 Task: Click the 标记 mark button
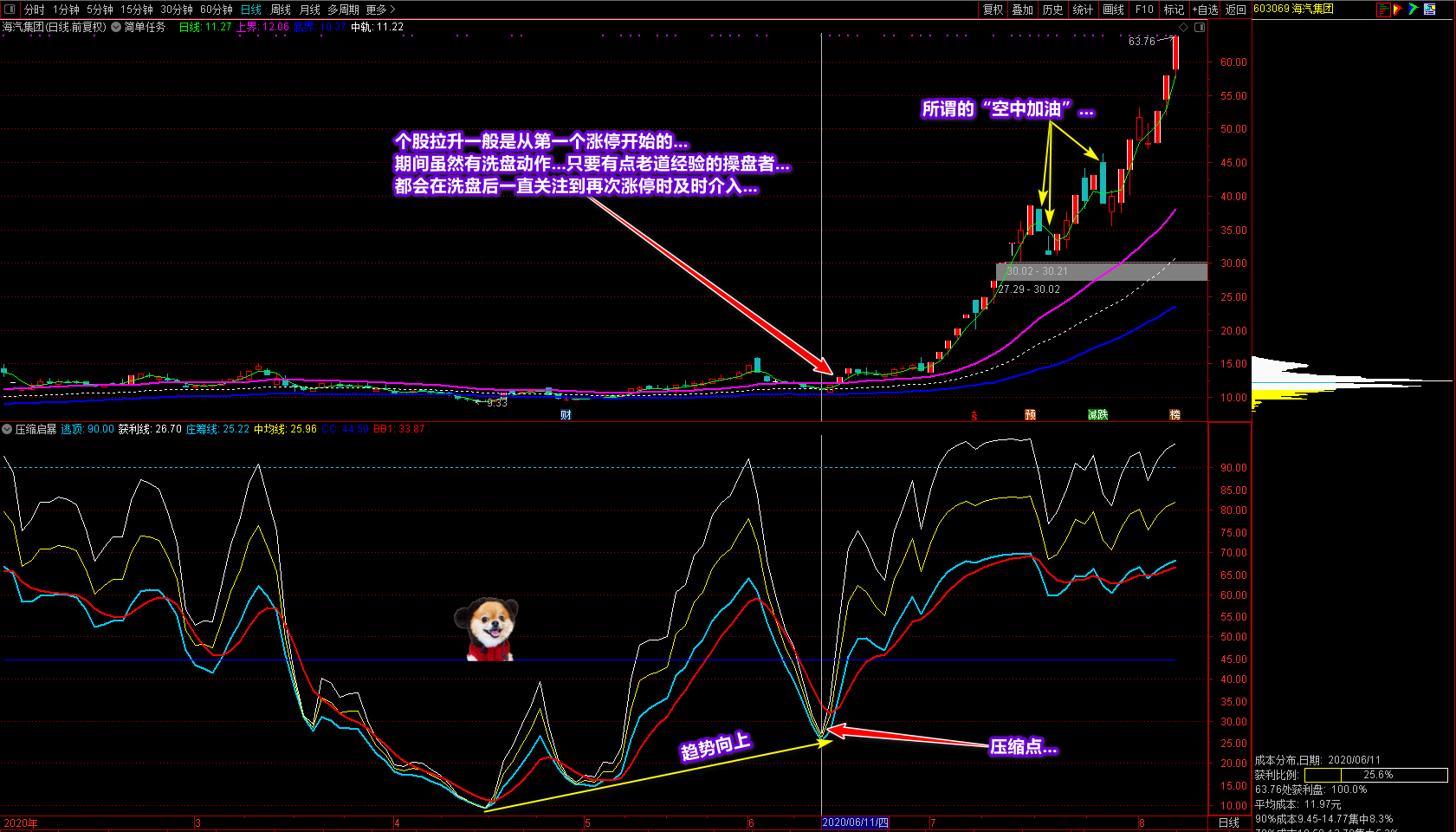click(x=1174, y=10)
